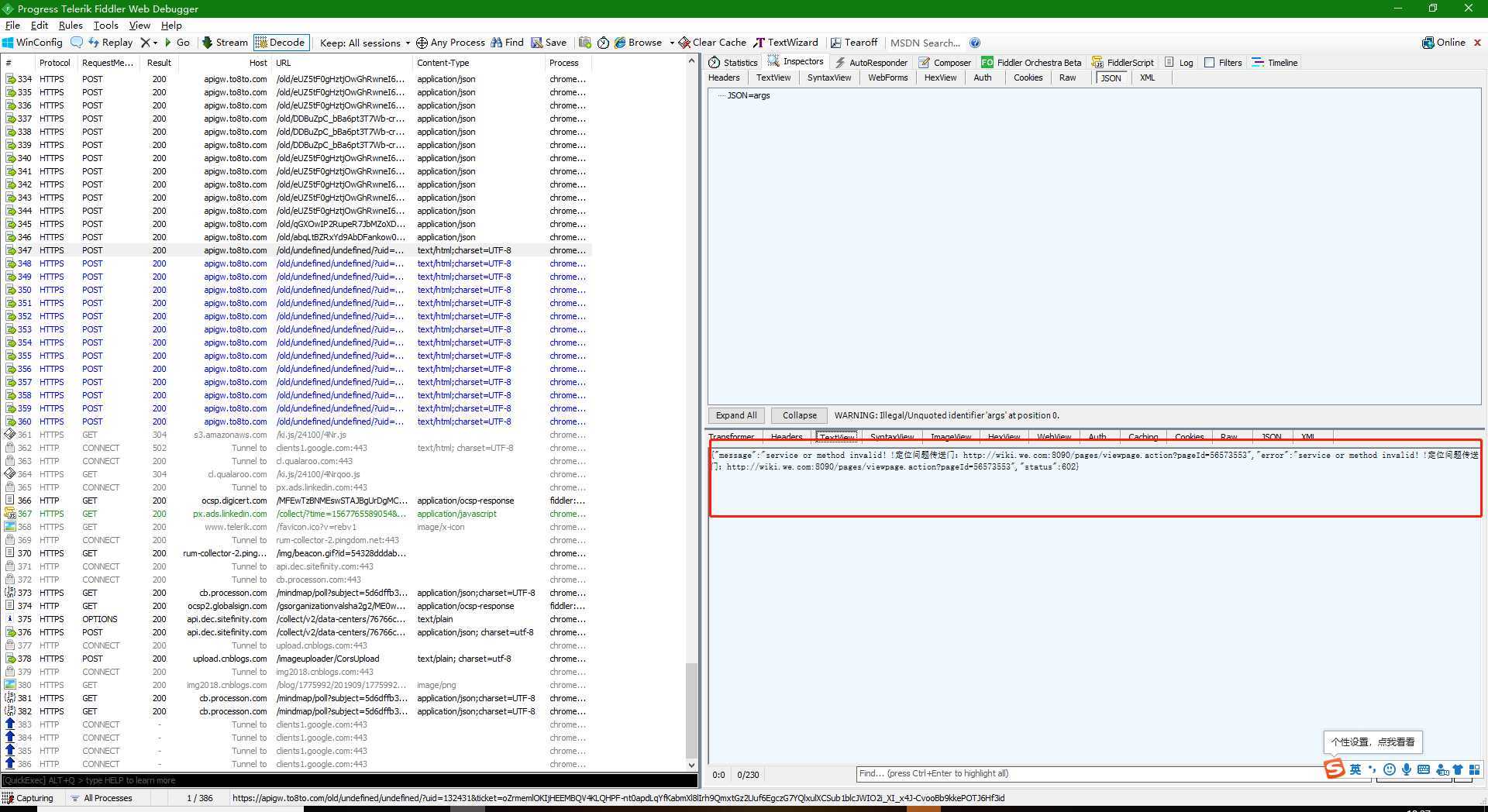Save sessions with the Save icon

[x=549, y=43]
